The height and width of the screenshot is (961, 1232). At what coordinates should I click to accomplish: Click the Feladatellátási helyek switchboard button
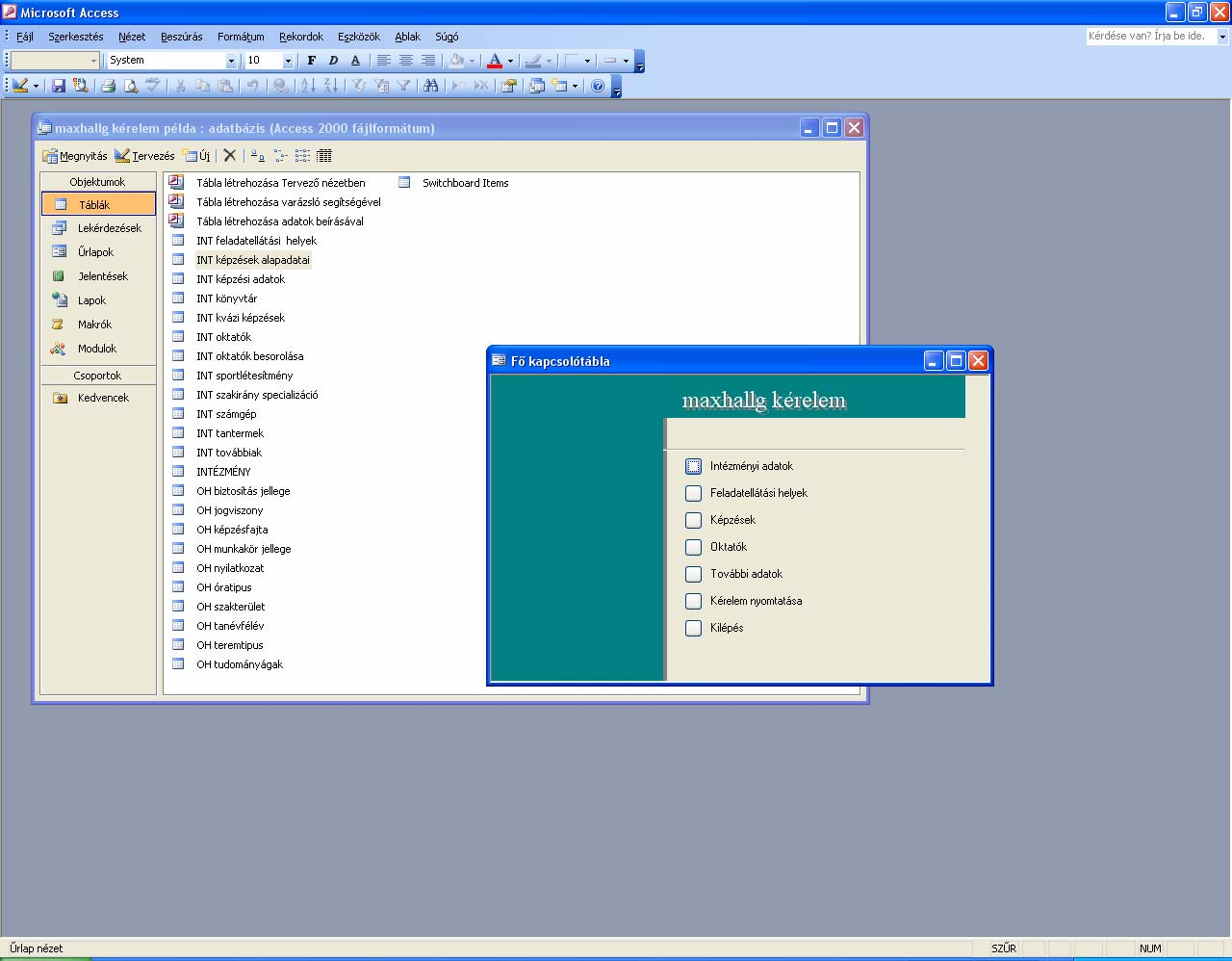(x=693, y=493)
